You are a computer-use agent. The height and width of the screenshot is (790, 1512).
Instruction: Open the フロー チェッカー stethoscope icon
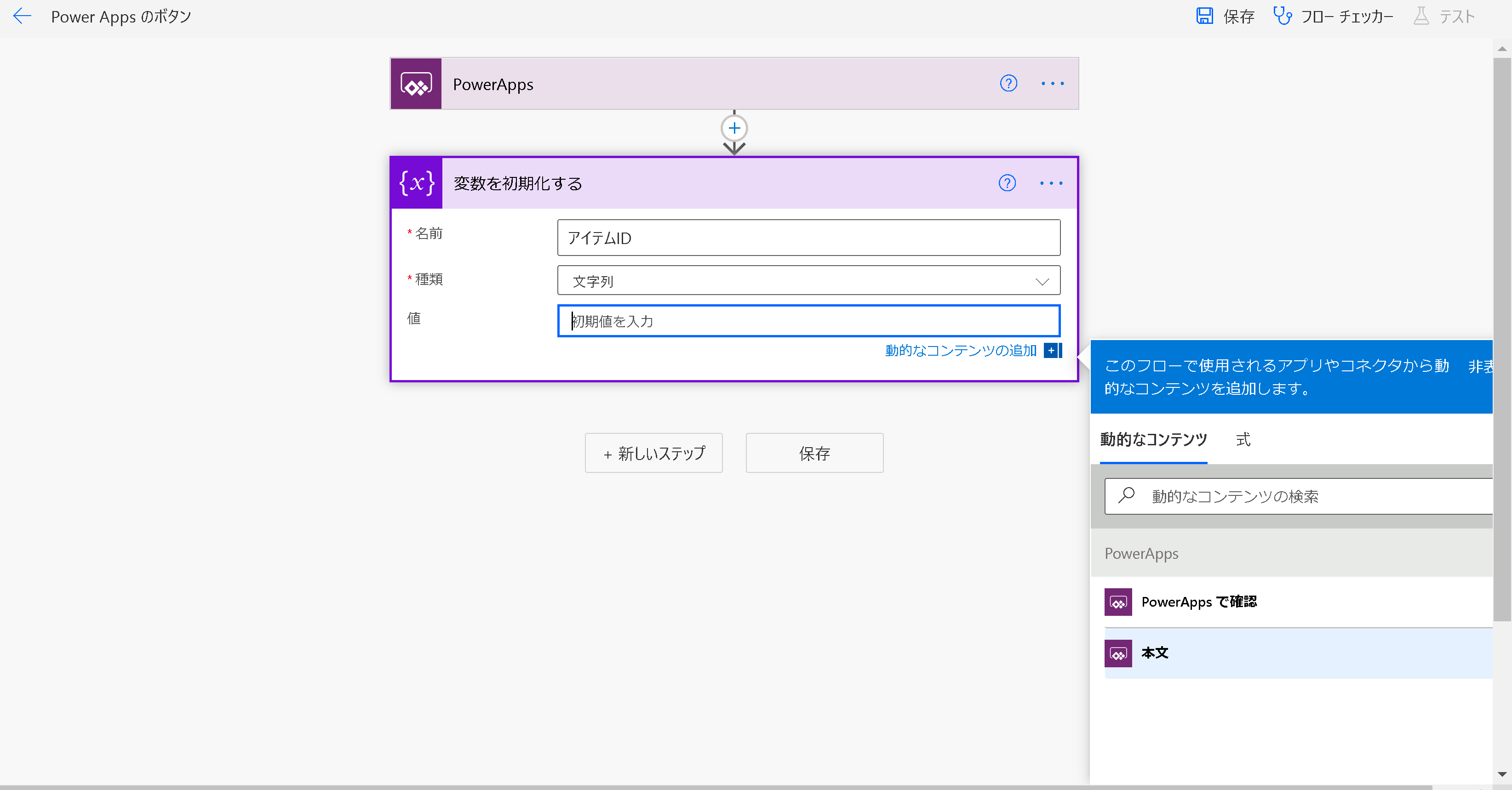click(1282, 16)
